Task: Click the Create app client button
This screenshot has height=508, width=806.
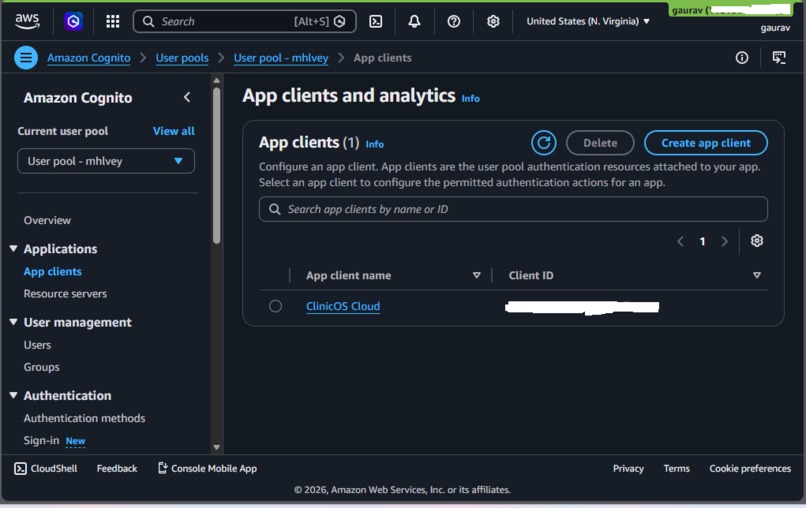Action: tap(706, 142)
